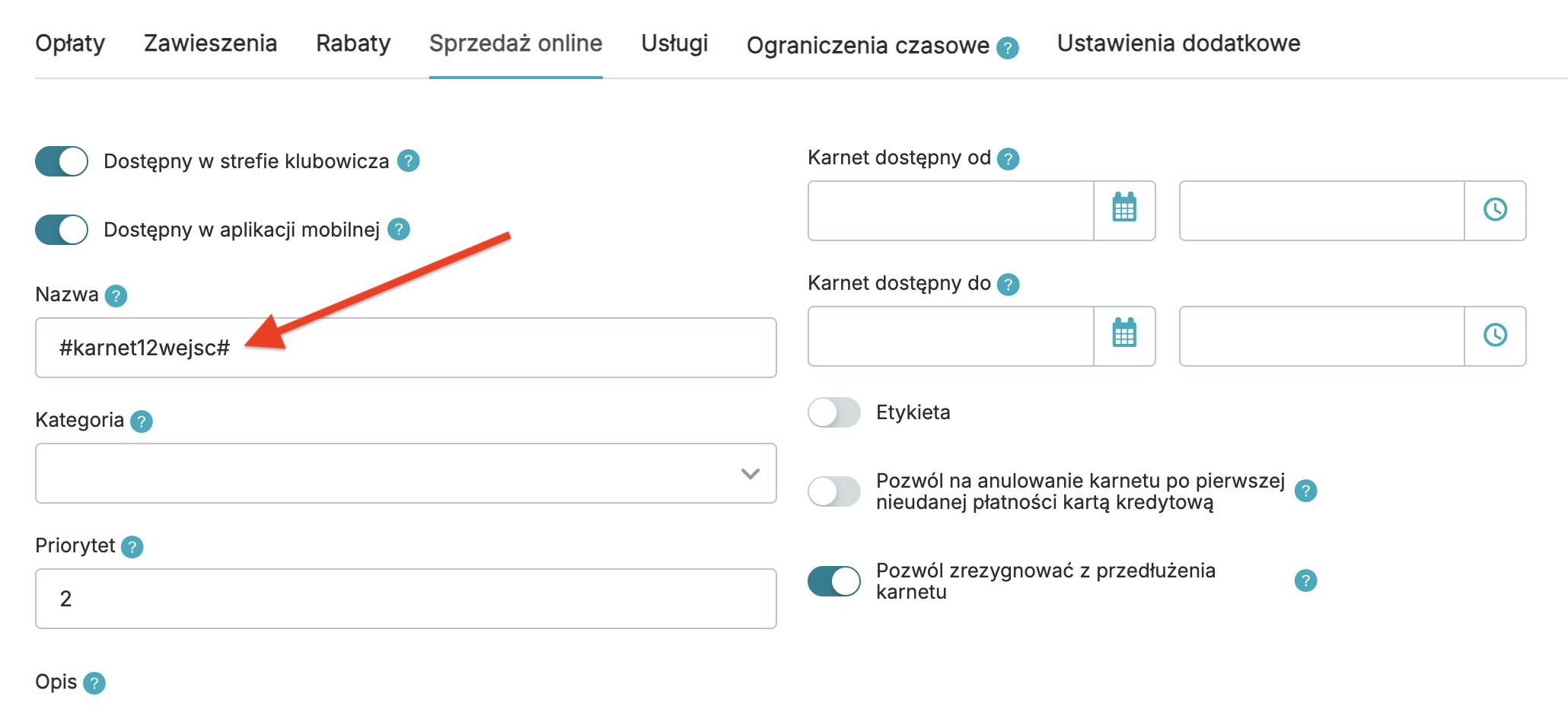Click the Karnet dostępny od date field
Image resolution: width=1568 pixels, height=706 pixels.
pos(951,211)
